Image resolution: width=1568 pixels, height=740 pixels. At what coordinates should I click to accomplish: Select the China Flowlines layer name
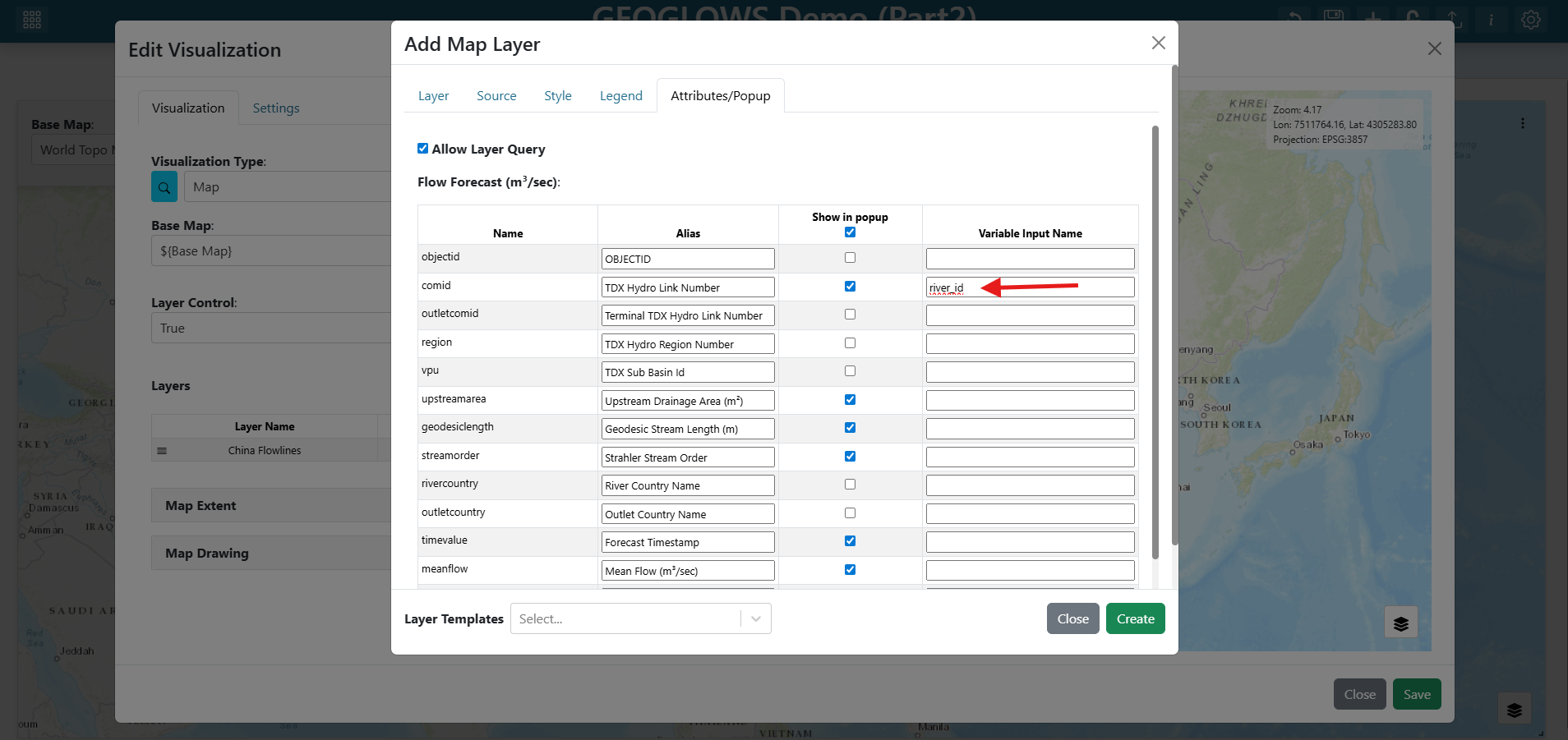click(265, 451)
